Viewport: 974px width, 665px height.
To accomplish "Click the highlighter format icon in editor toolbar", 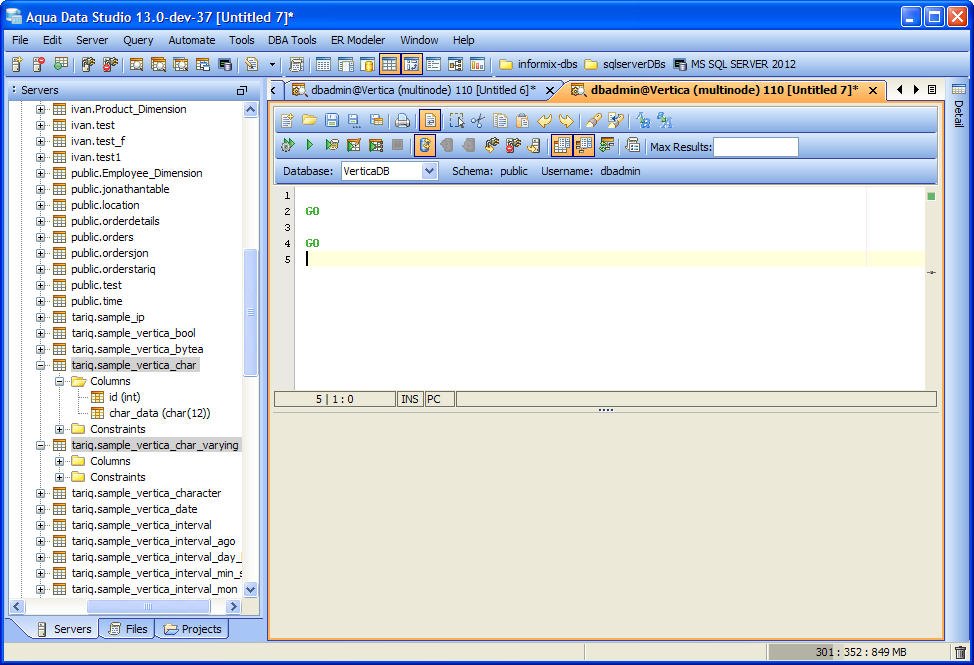I will click(593, 120).
